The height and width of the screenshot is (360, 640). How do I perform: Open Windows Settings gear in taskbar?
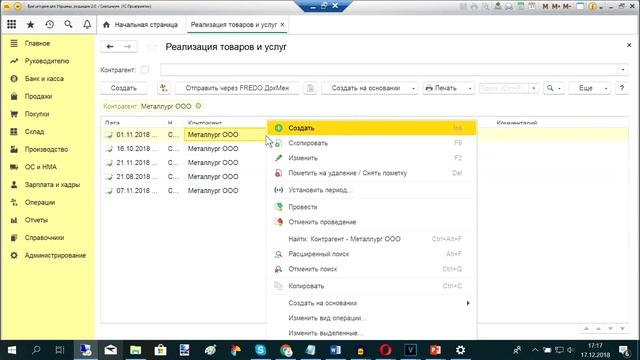point(460,350)
